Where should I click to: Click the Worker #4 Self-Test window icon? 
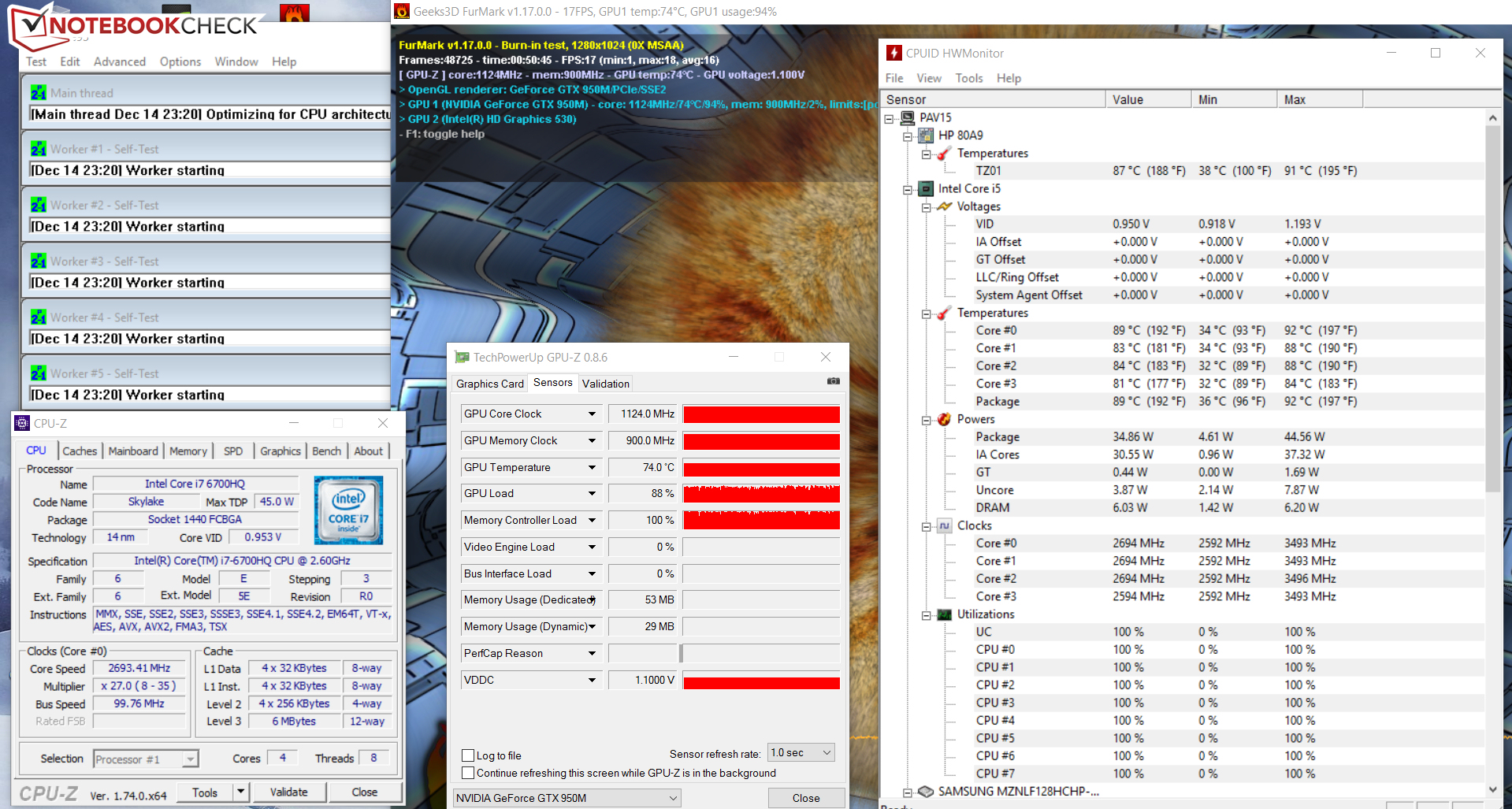(x=38, y=317)
